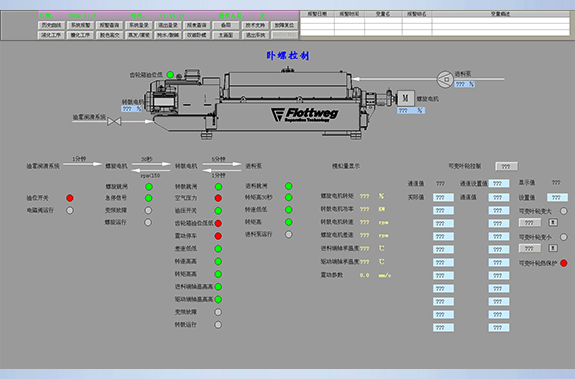This screenshot has width=575, height=379.
Task: Click the ??? button under 可变叶轮变大
Action: pos(530,222)
